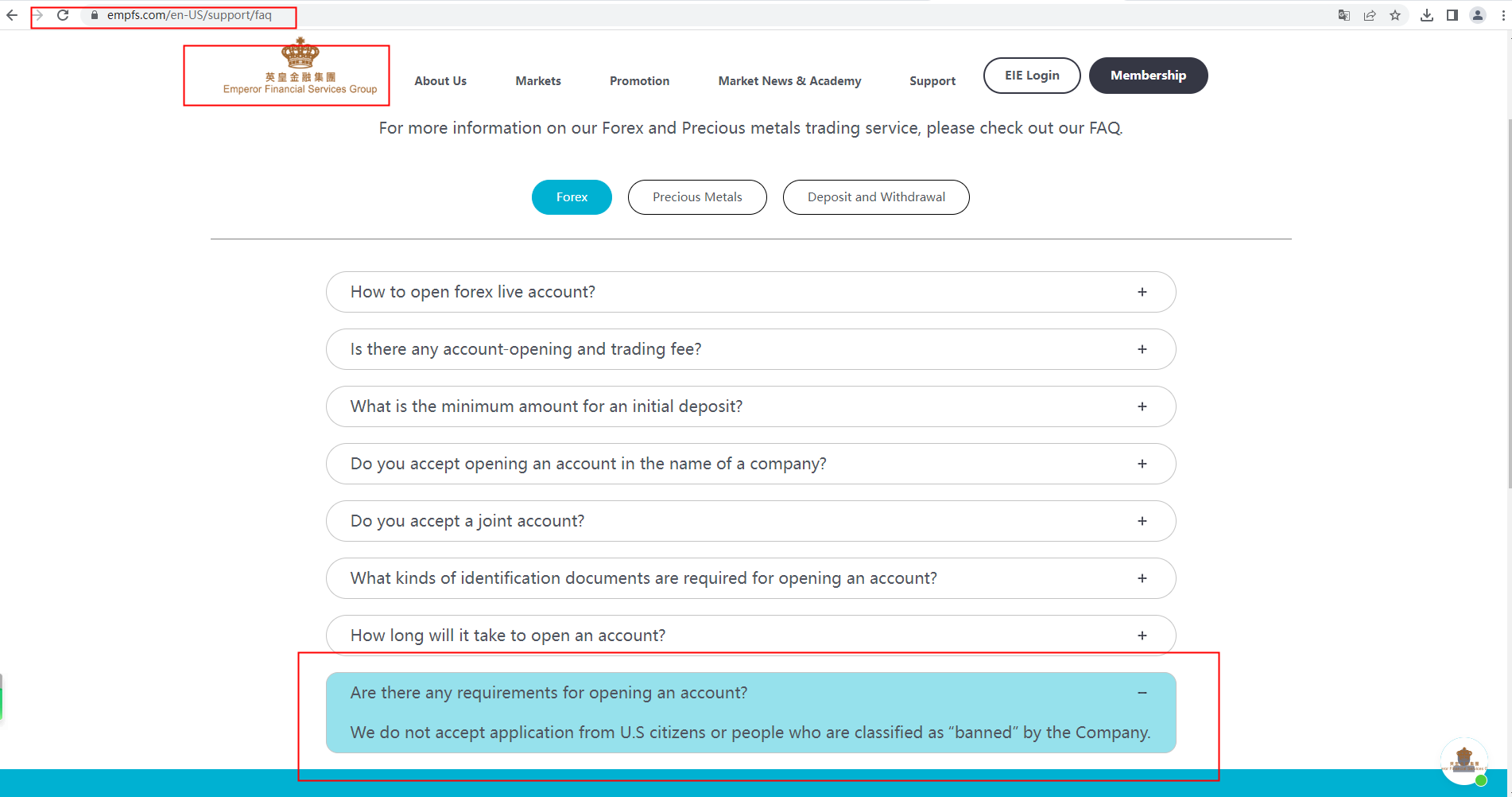This screenshot has width=1512, height=797.
Task: Open the About Us menu
Action: [x=440, y=81]
